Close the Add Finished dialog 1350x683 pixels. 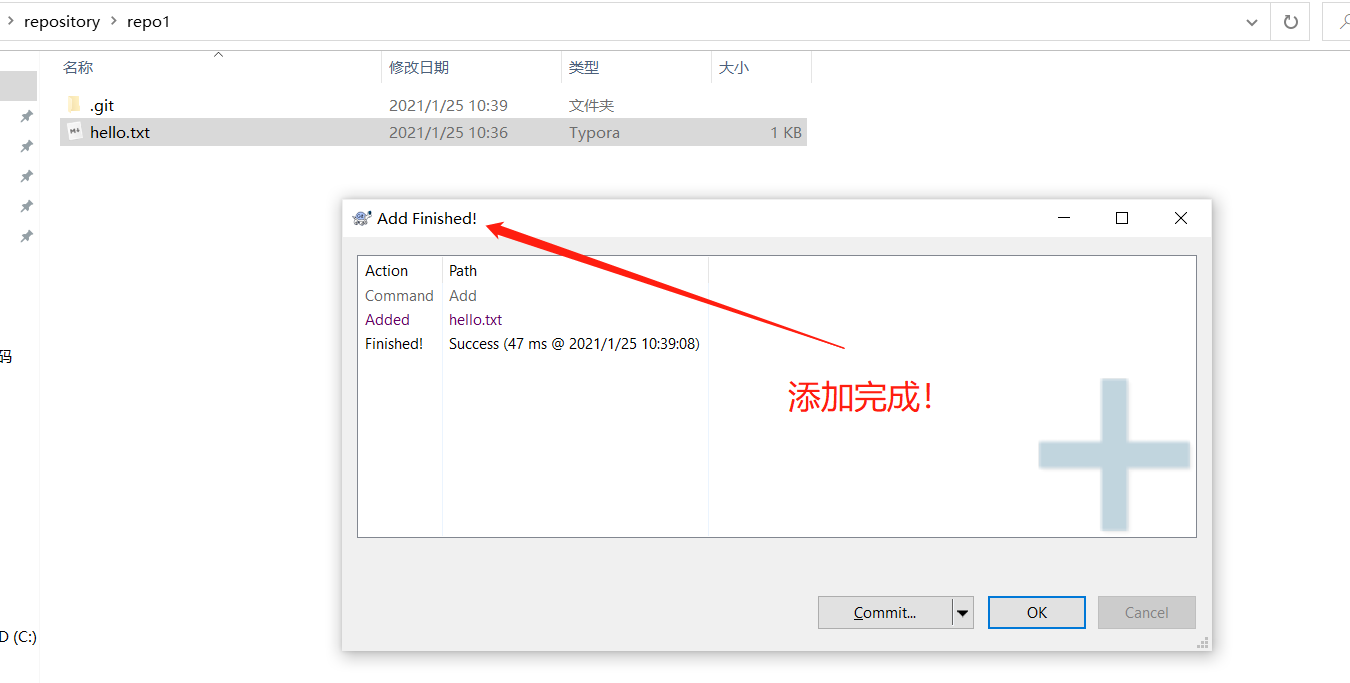point(1181,218)
